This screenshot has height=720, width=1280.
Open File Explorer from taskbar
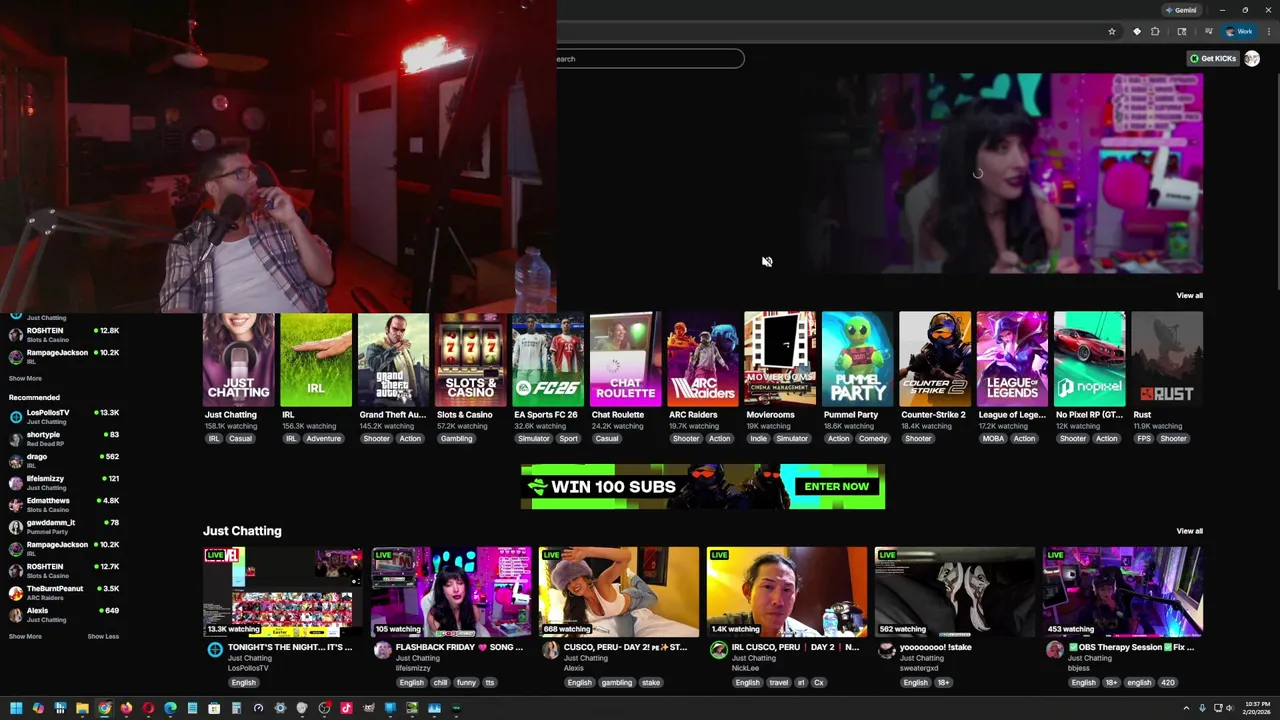coord(82,708)
